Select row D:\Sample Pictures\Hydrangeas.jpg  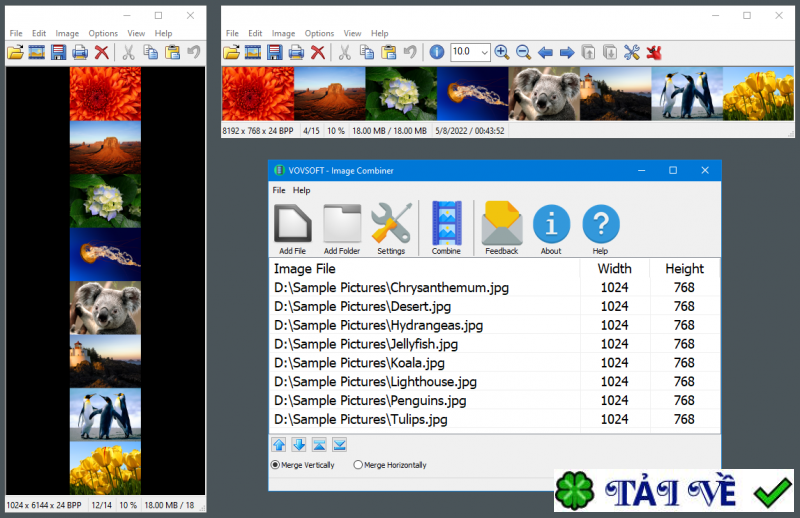pyautogui.click(x=494, y=325)
